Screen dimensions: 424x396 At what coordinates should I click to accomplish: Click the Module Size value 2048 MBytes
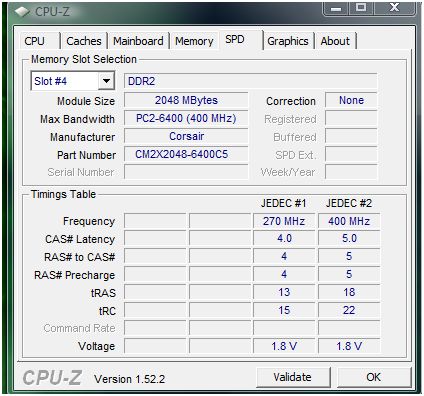[x=186, y=100]
